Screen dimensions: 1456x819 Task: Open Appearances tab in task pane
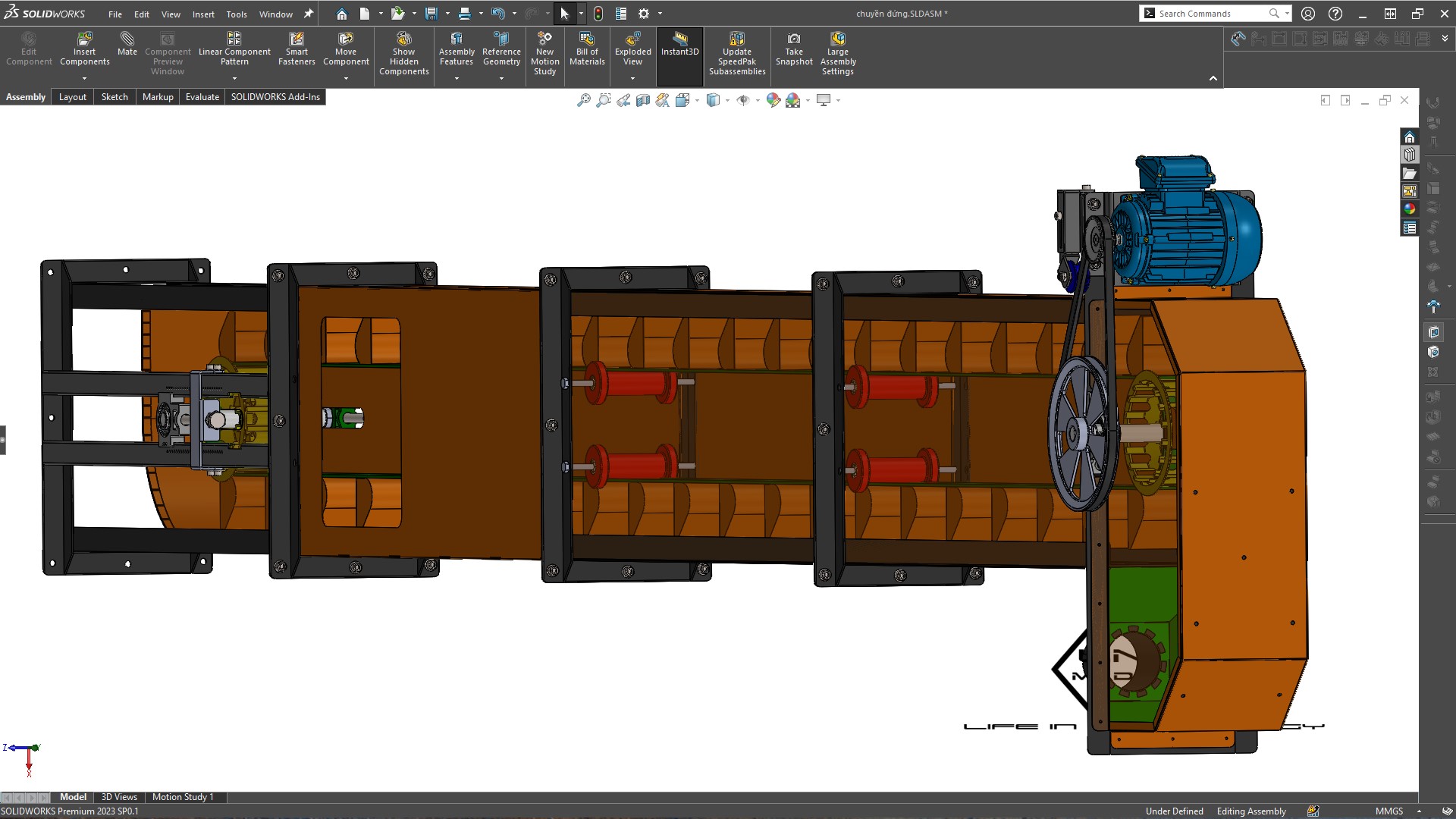1410,210
